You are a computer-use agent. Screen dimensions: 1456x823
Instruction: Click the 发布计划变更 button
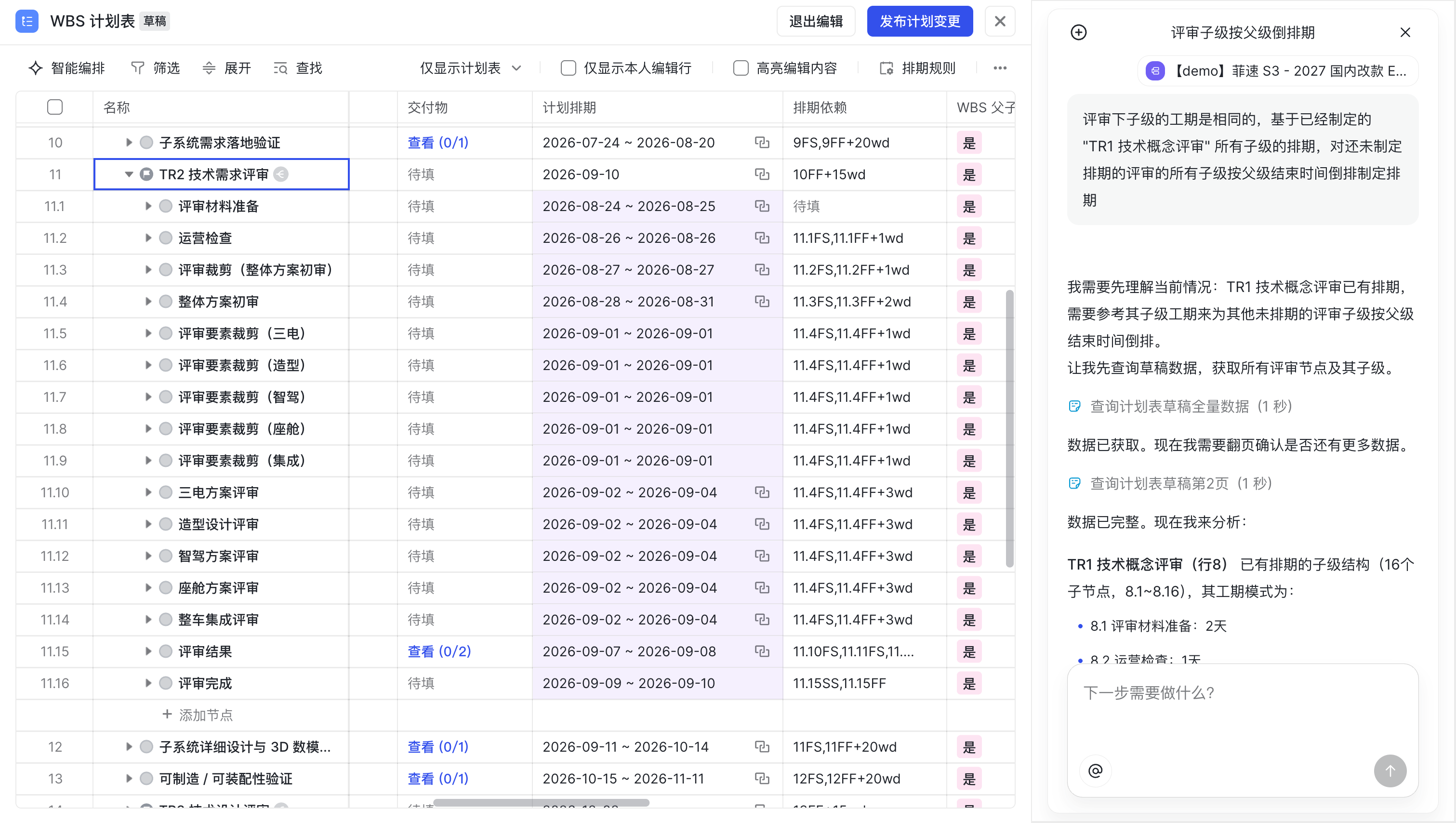[x=920, y=22]
